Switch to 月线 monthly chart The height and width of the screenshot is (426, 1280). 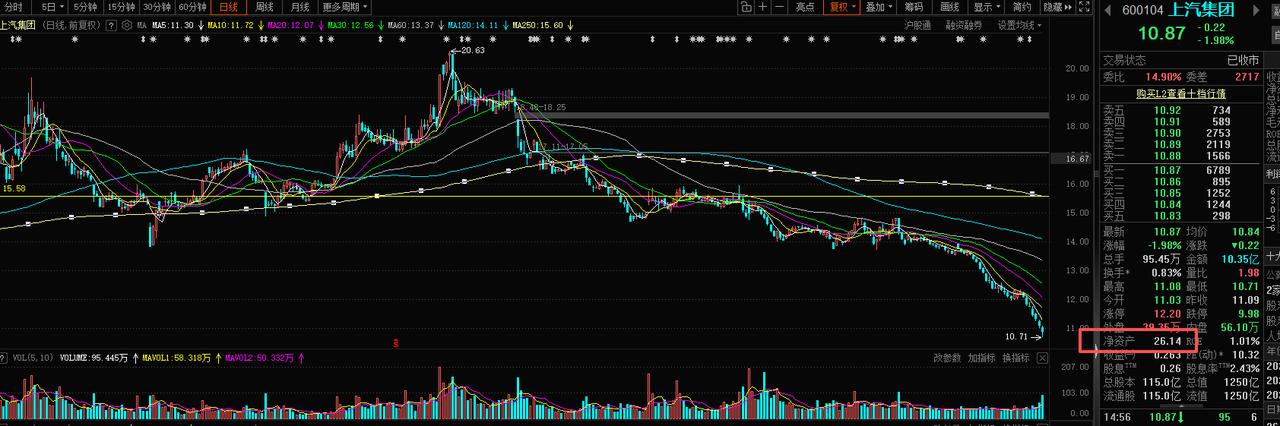(x=300, y=7)
